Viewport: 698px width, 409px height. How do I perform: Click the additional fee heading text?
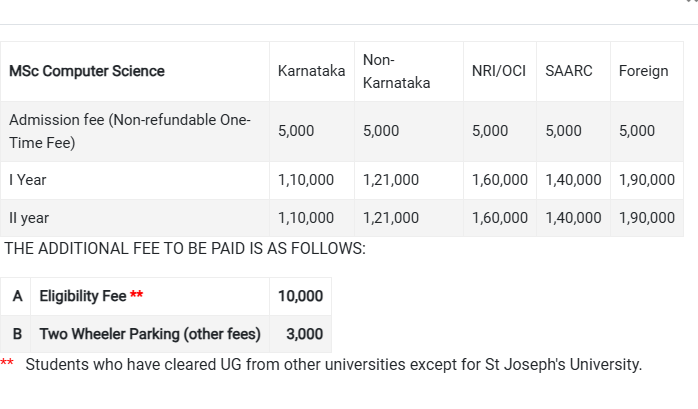[185, 249]
